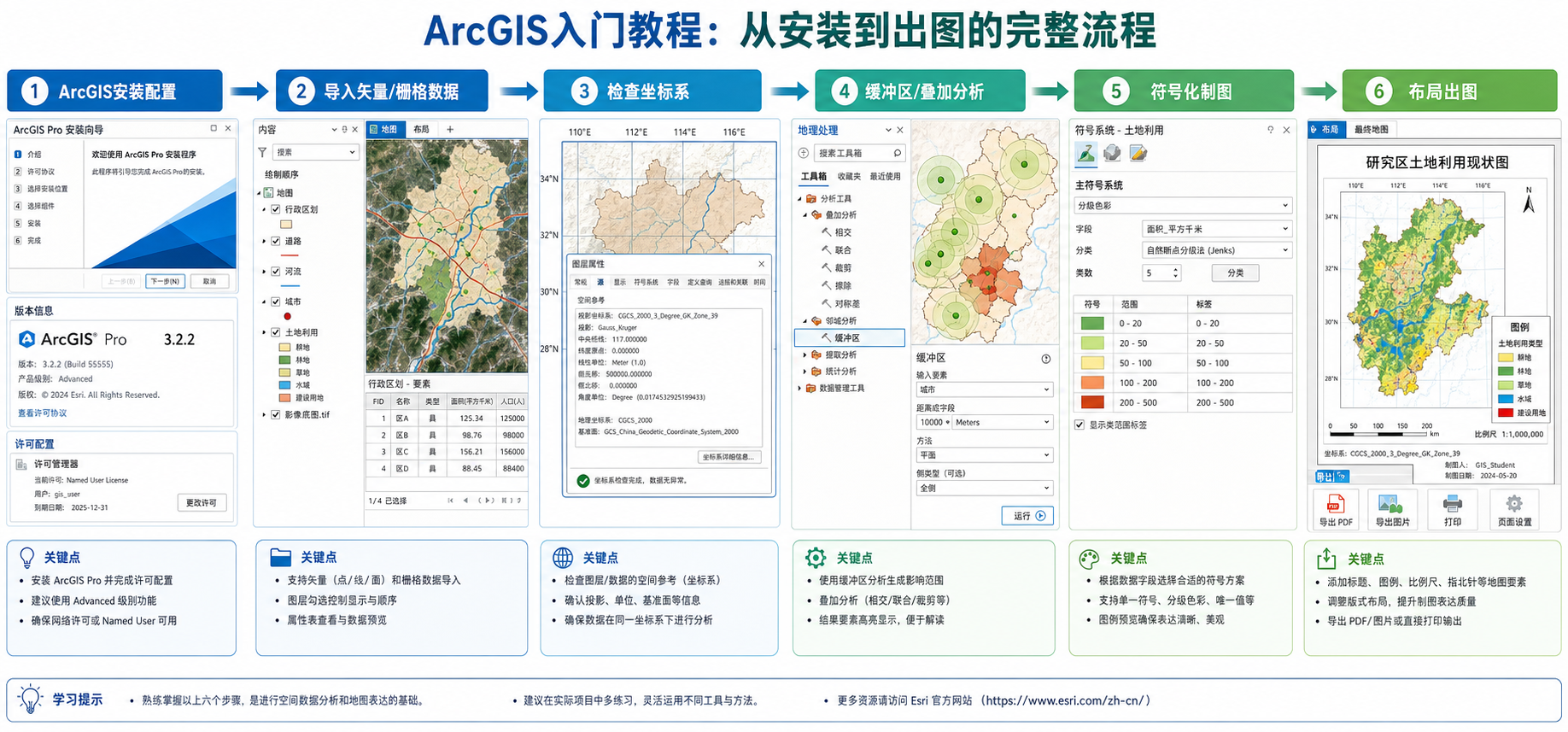Switch to the 收藏夹 tab
The width and height of the screenshot is (1568, 732).
tap(849, 177)
